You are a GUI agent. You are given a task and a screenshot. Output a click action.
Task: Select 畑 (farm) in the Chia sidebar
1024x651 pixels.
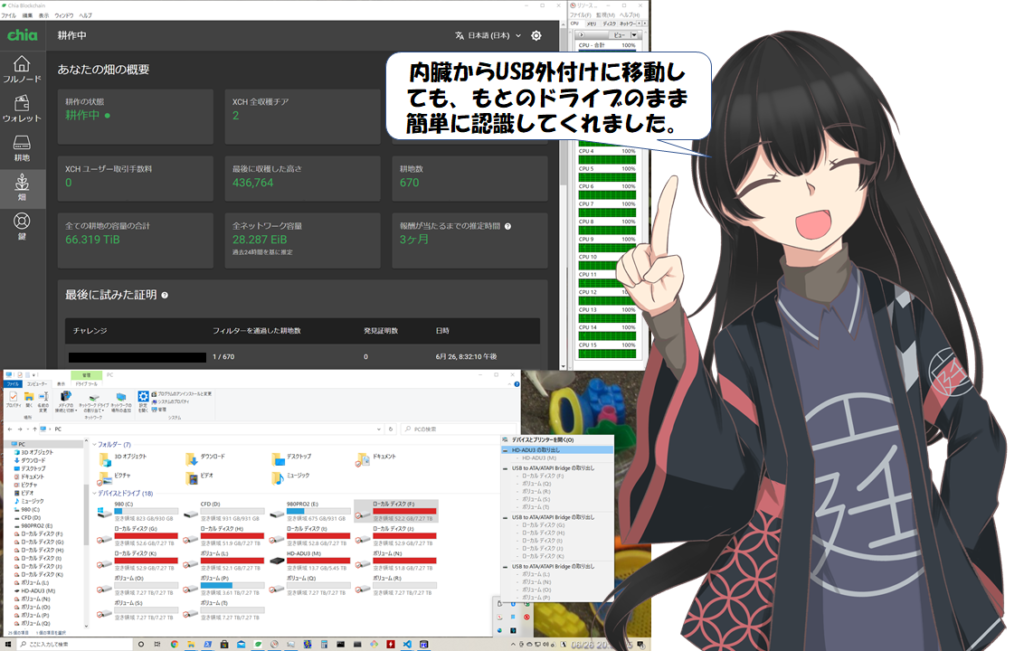pos(22,187)
